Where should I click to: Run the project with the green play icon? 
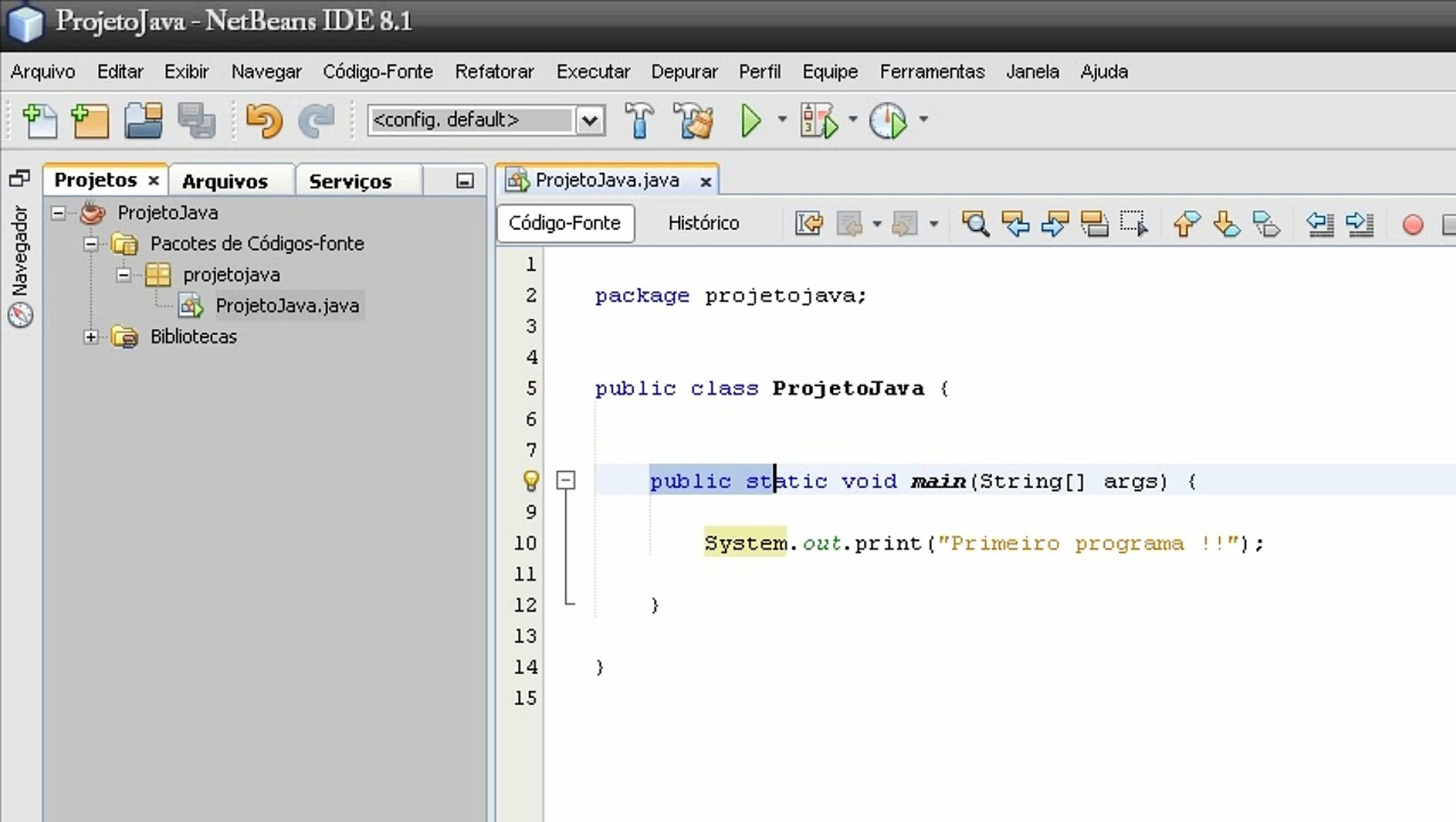(749, 120)
